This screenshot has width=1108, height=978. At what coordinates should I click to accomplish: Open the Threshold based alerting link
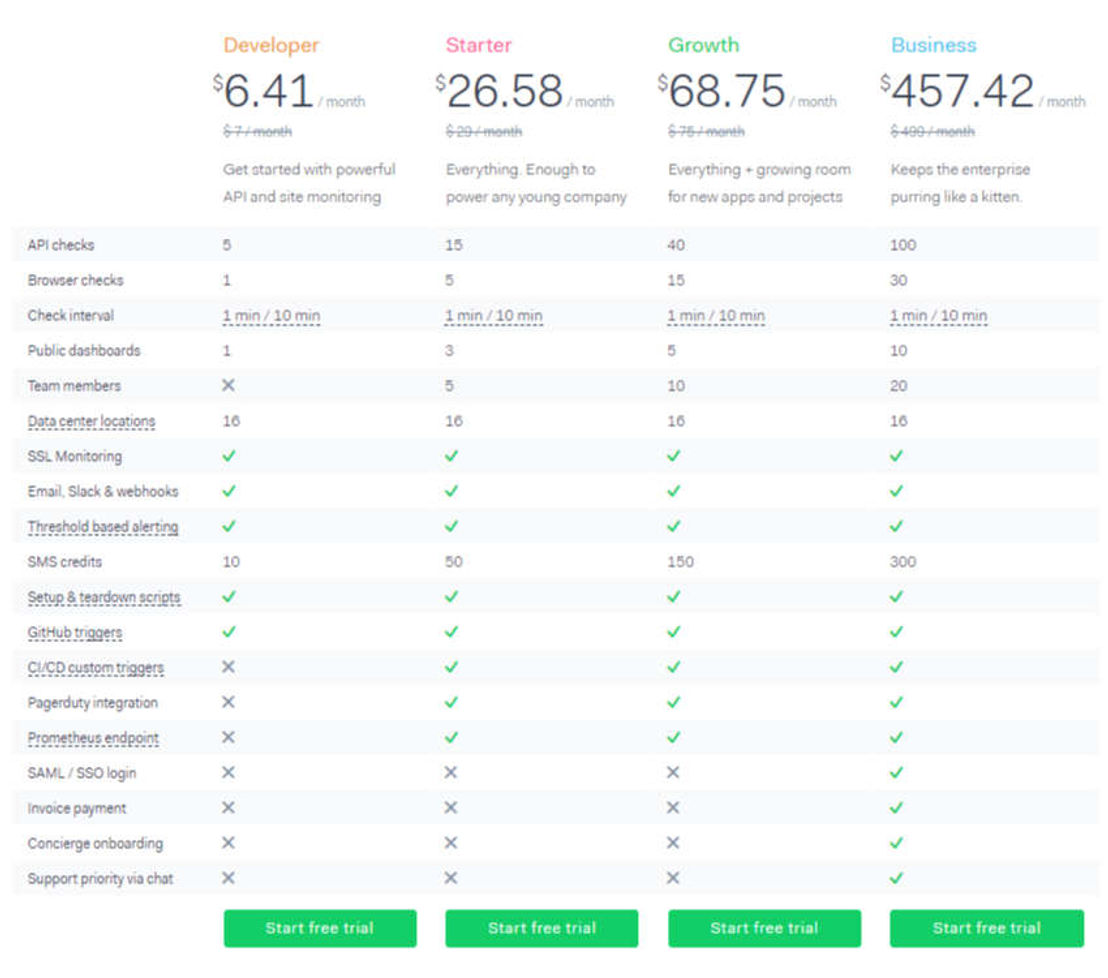pos(103,526)
